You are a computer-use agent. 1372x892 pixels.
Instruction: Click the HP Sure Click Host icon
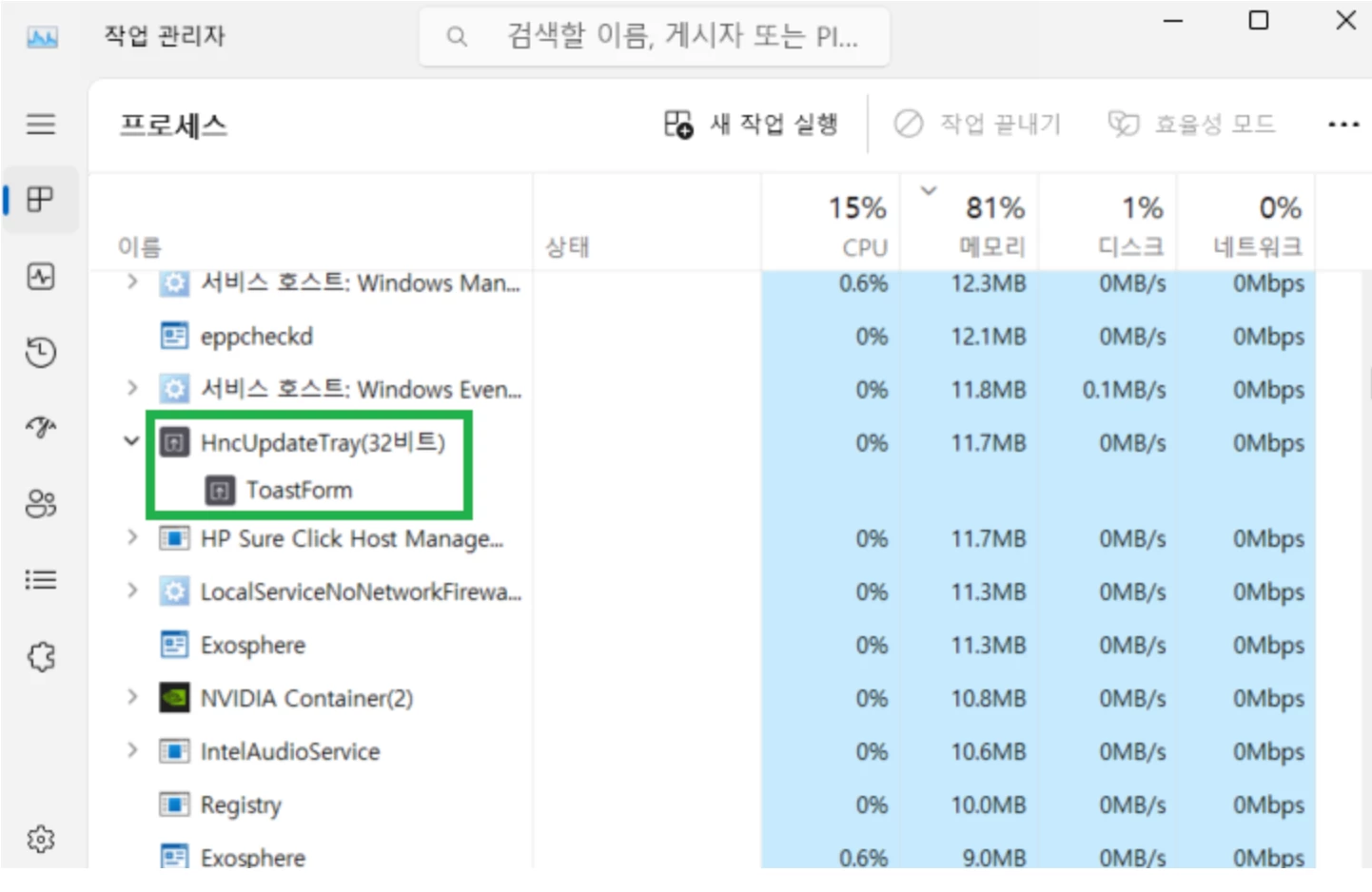[174, 538]
